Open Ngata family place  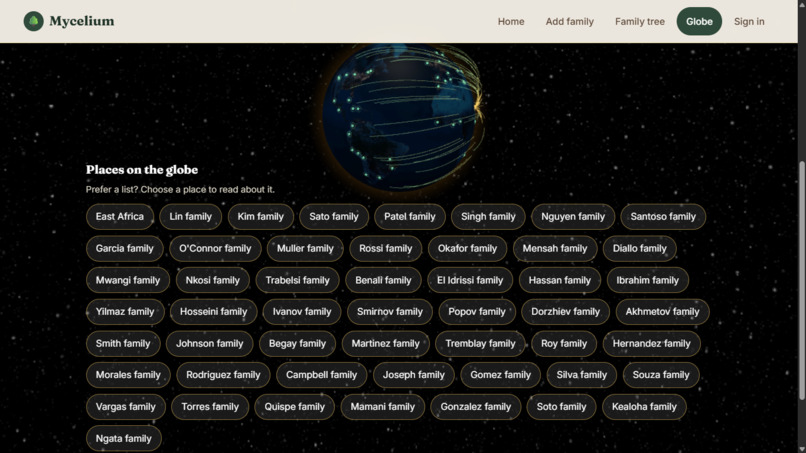coord(123,439)
